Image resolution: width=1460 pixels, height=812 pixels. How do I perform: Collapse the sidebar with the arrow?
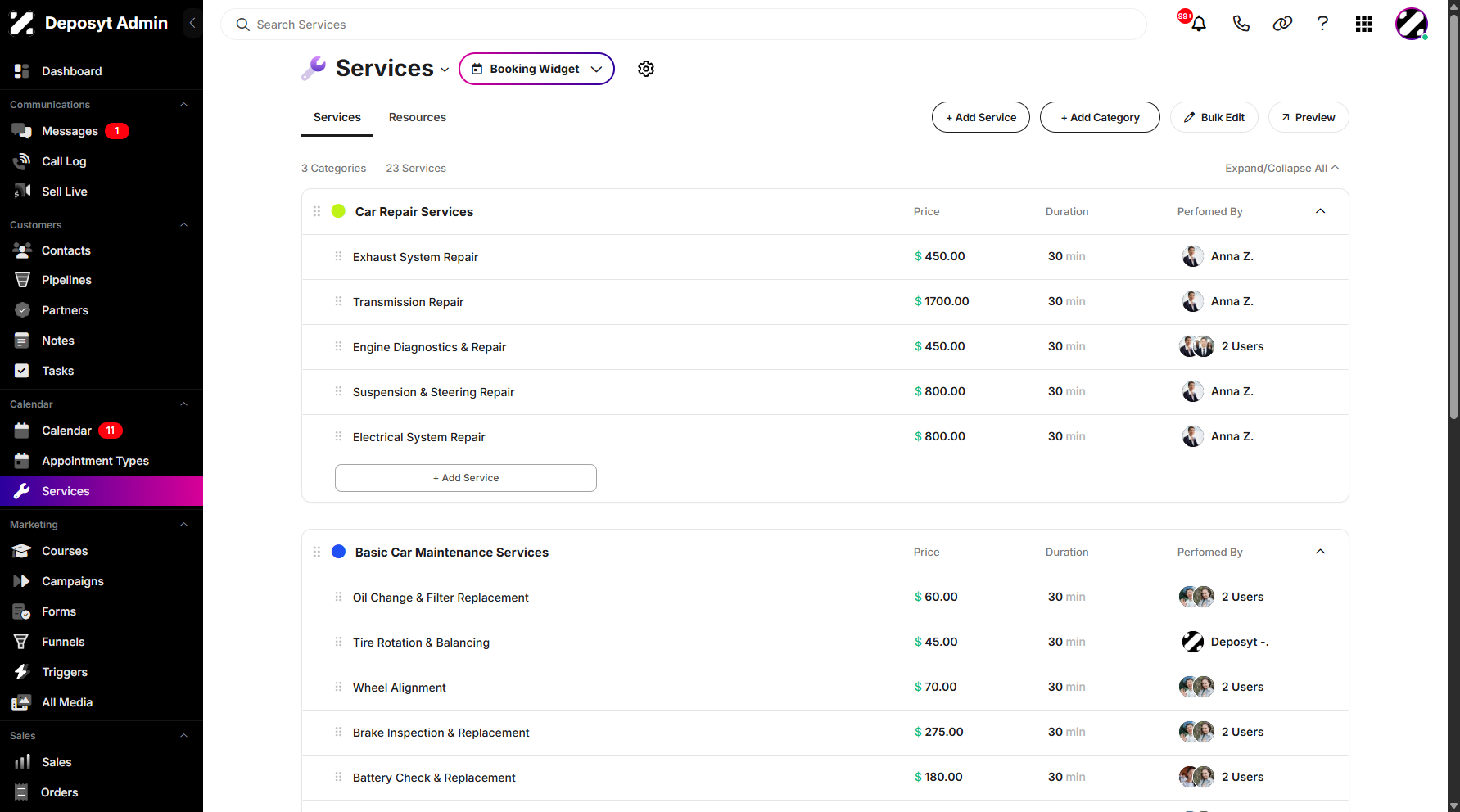point(192,23)
